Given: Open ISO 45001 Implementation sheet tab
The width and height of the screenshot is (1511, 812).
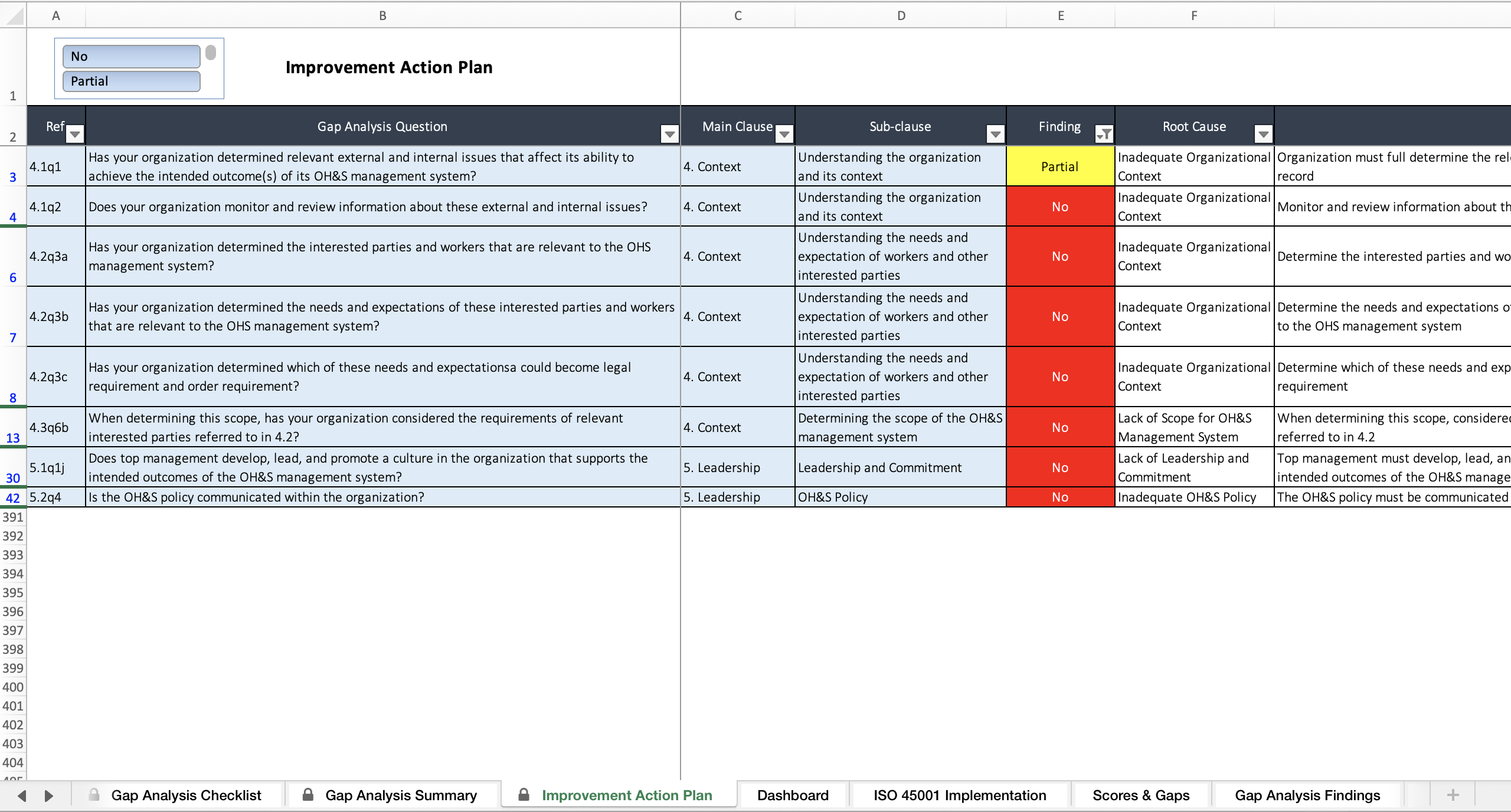Looking at the screenshot, I should pos(960,795).
